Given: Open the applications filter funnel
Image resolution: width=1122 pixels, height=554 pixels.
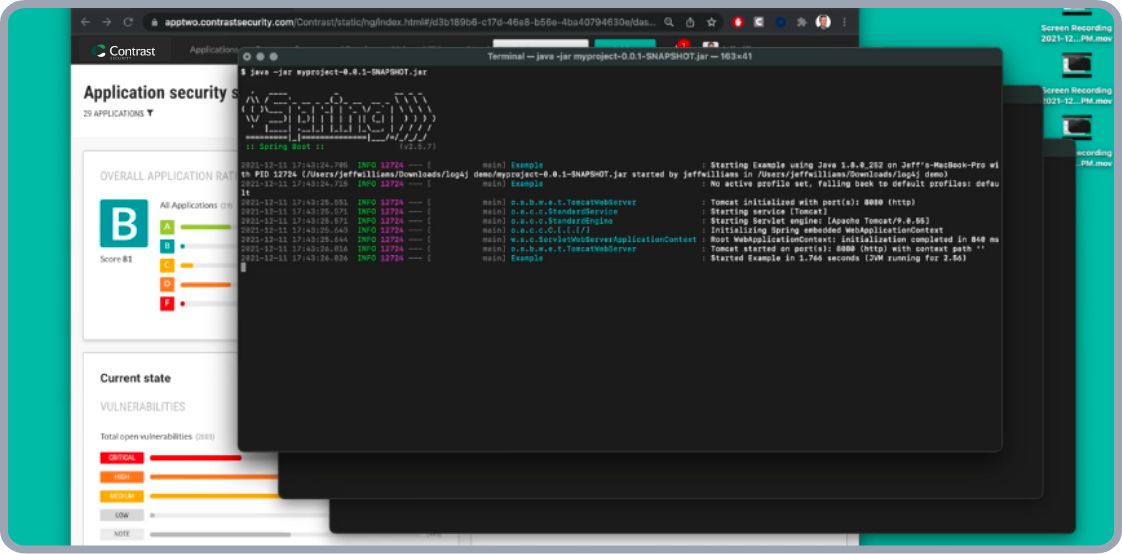Looking at the screenshot, I should [150, 114].
